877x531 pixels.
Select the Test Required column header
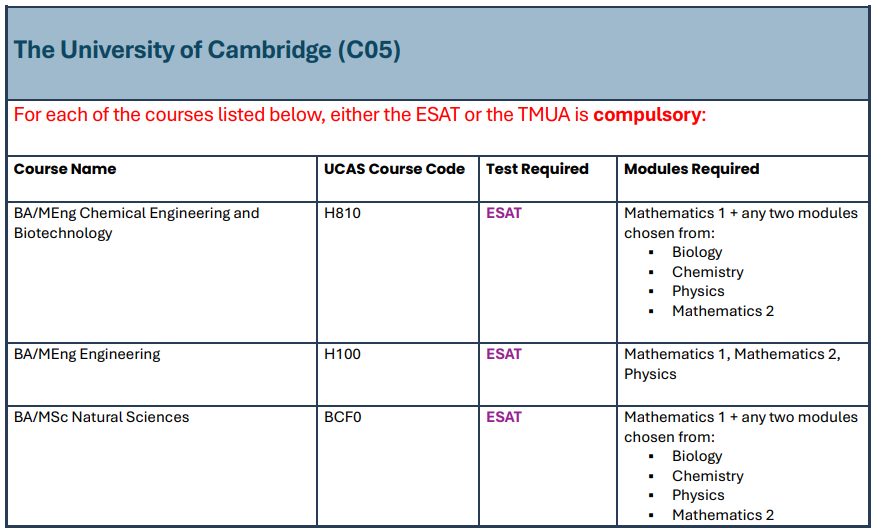click(537, 169)
